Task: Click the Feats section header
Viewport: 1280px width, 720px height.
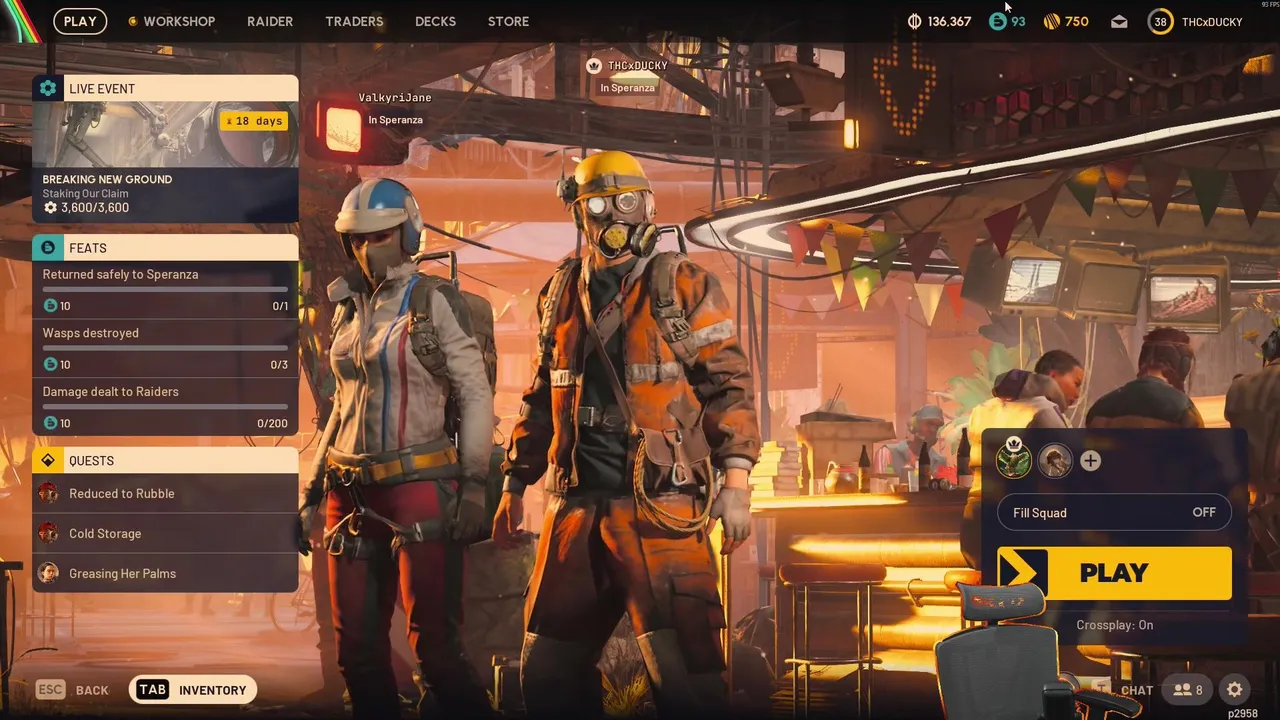Action: click(x=165, y=247)
